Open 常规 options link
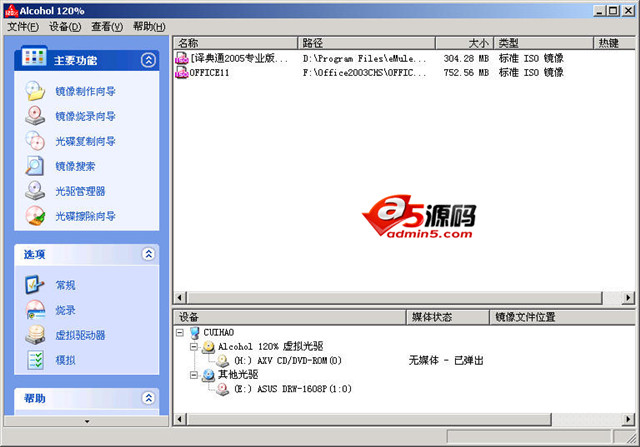The image size is (640, 447). click(65, 285)
